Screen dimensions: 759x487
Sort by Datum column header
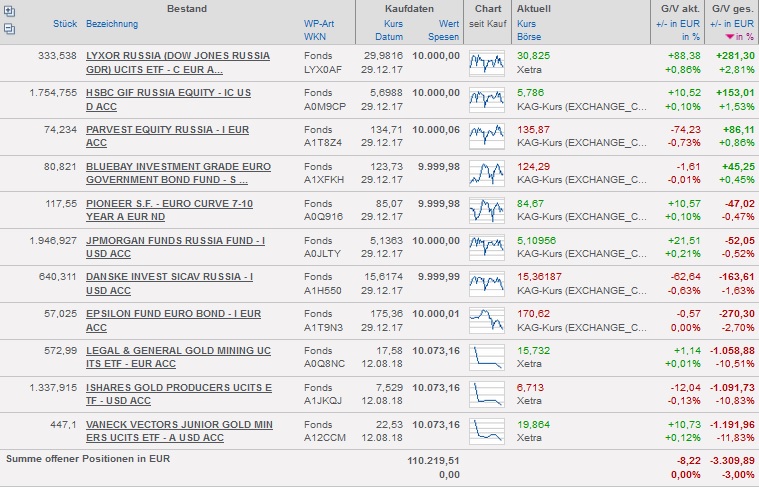[x=389, y=37]
